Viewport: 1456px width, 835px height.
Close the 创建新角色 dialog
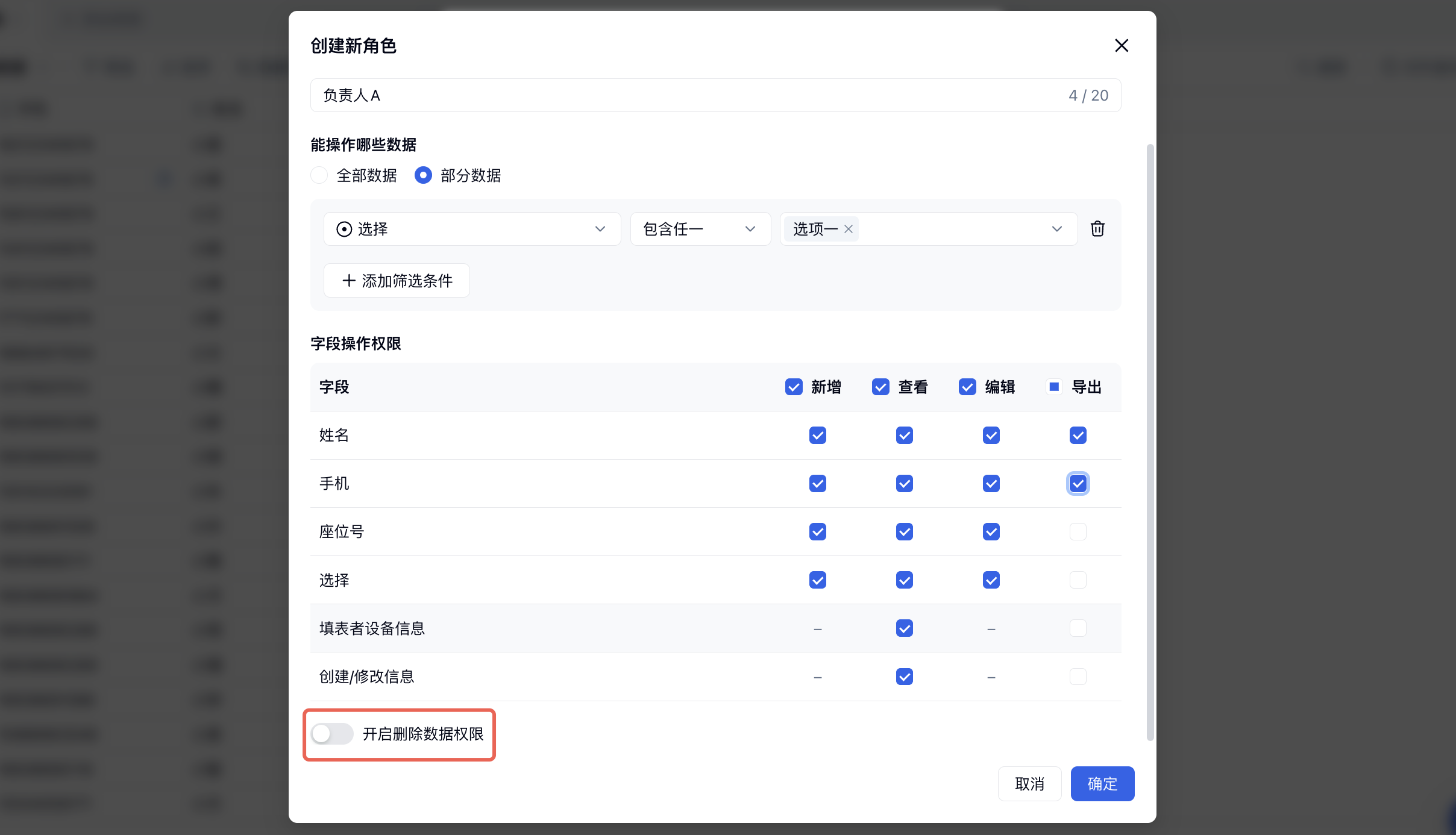click(1121, 46)
